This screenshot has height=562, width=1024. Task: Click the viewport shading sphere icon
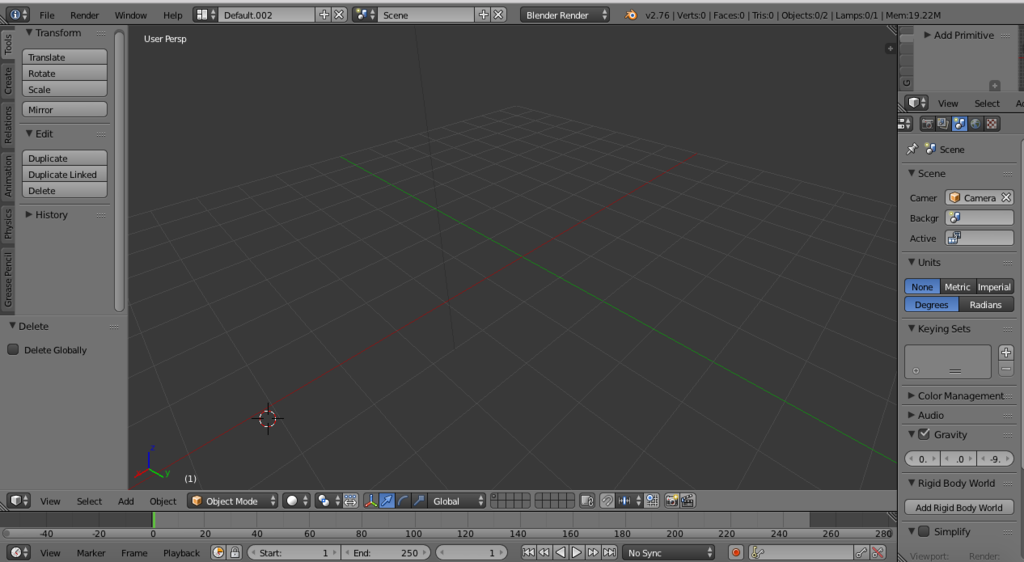[x=296, y=501]
